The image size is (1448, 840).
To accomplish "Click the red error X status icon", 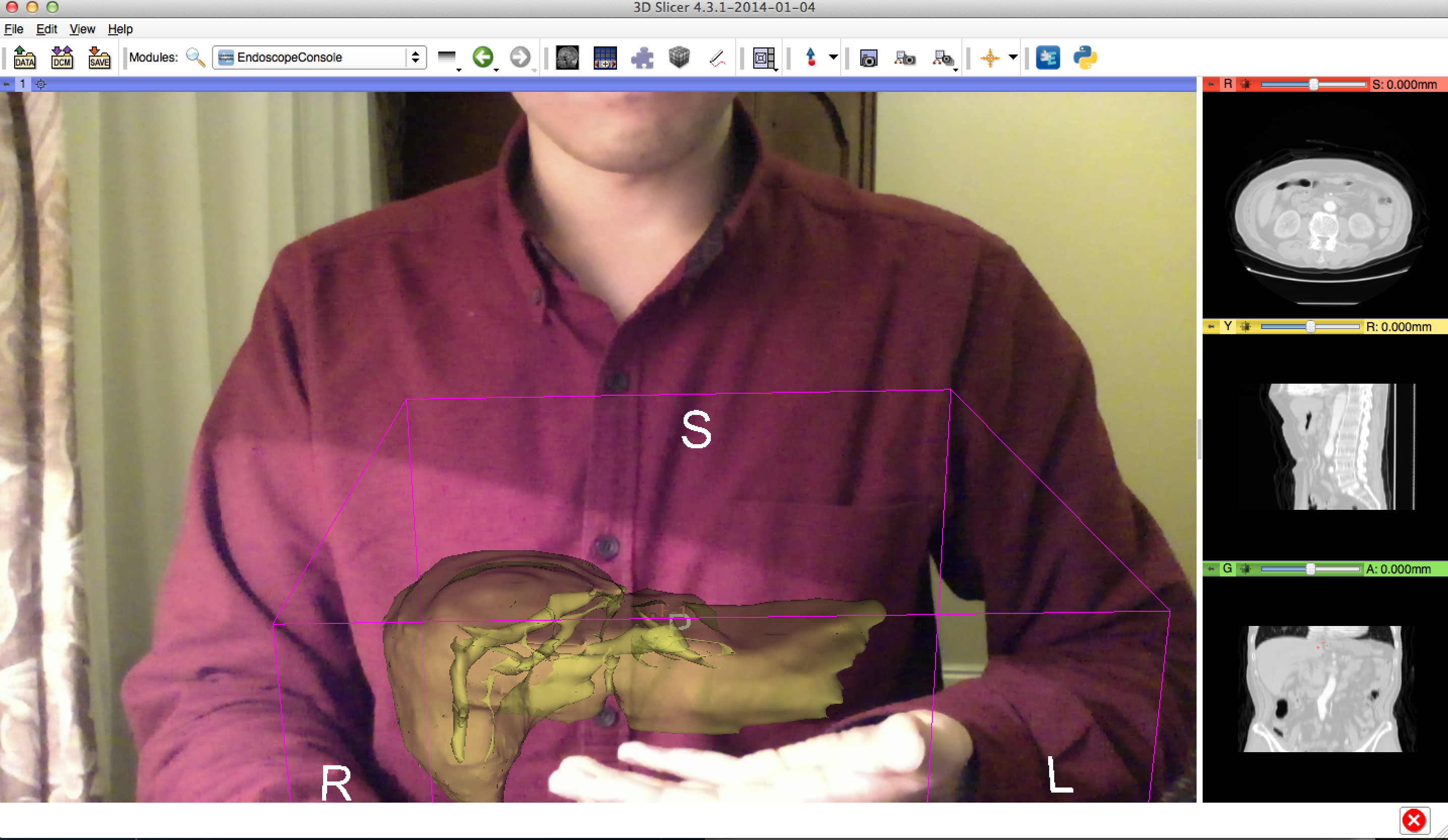I will tap(1414, 820).
